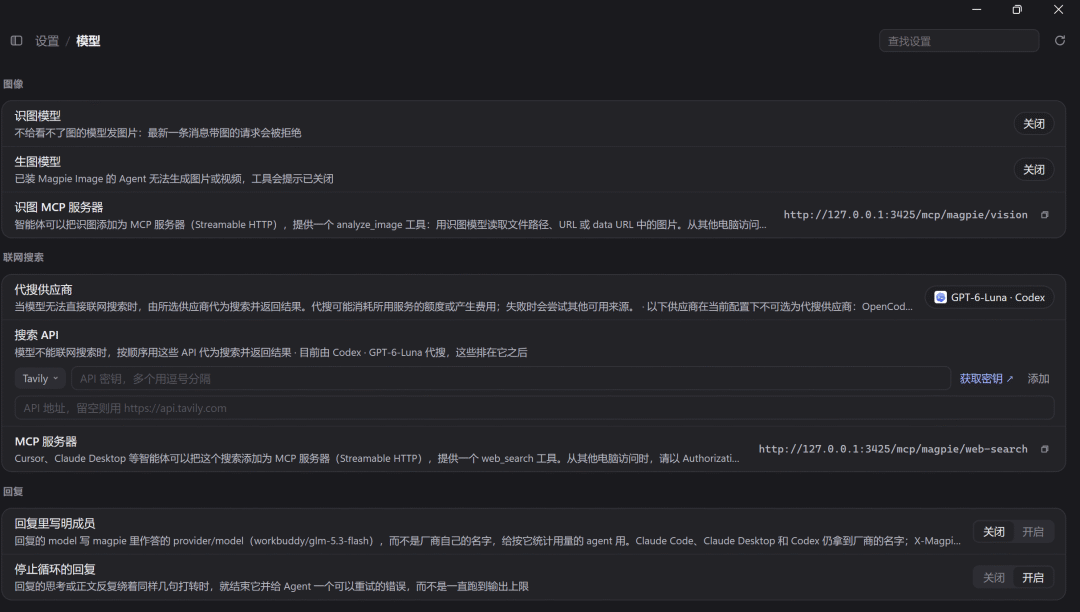Click the GPT-6-Luna provider icon
This screenshot has width=1080, height=612.
pyautogui.click(x=940, y=297)
